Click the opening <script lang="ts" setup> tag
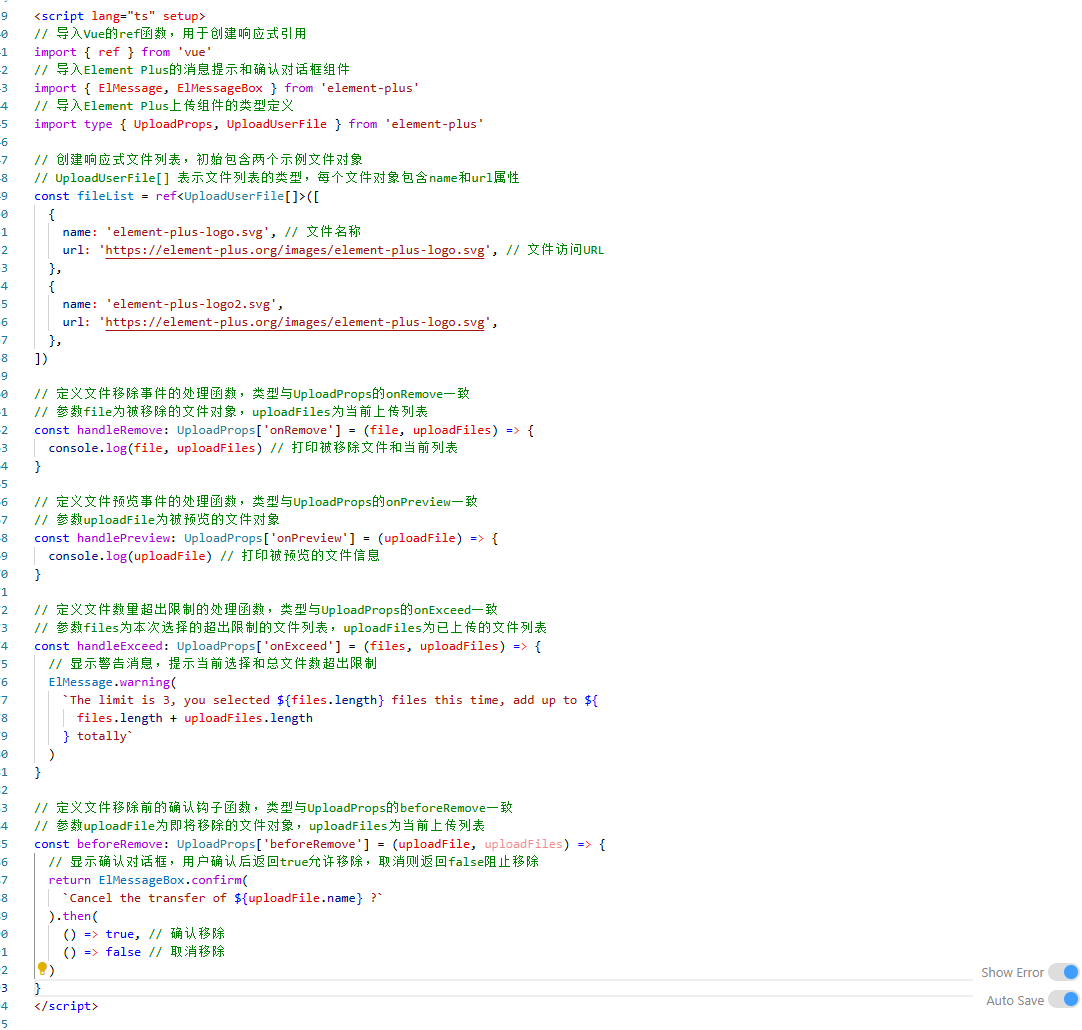Image resolution: width=1082 pixels, height=1030 pixels. (120, 16)
